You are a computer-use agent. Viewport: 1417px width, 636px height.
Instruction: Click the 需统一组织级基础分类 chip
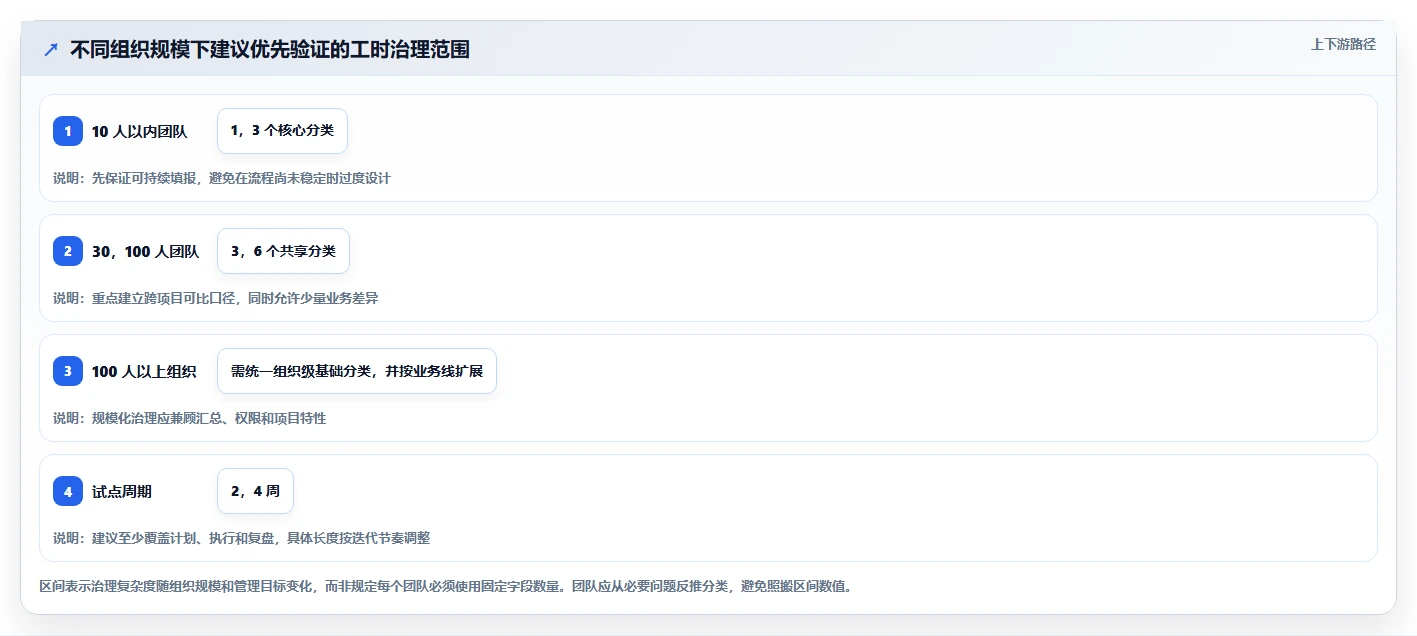(x=357, y=371)
